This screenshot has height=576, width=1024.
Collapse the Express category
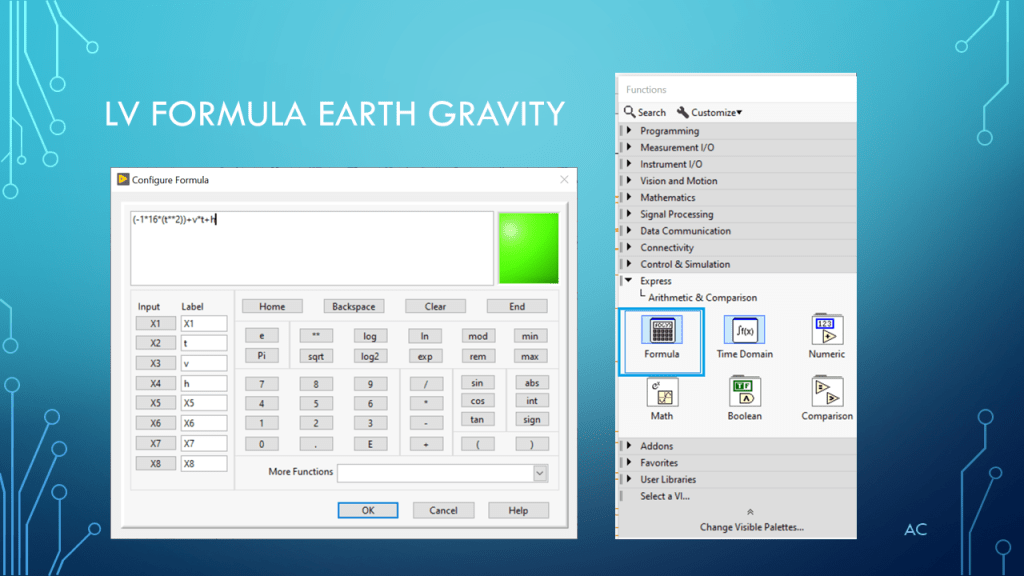(x=630, y=281)
